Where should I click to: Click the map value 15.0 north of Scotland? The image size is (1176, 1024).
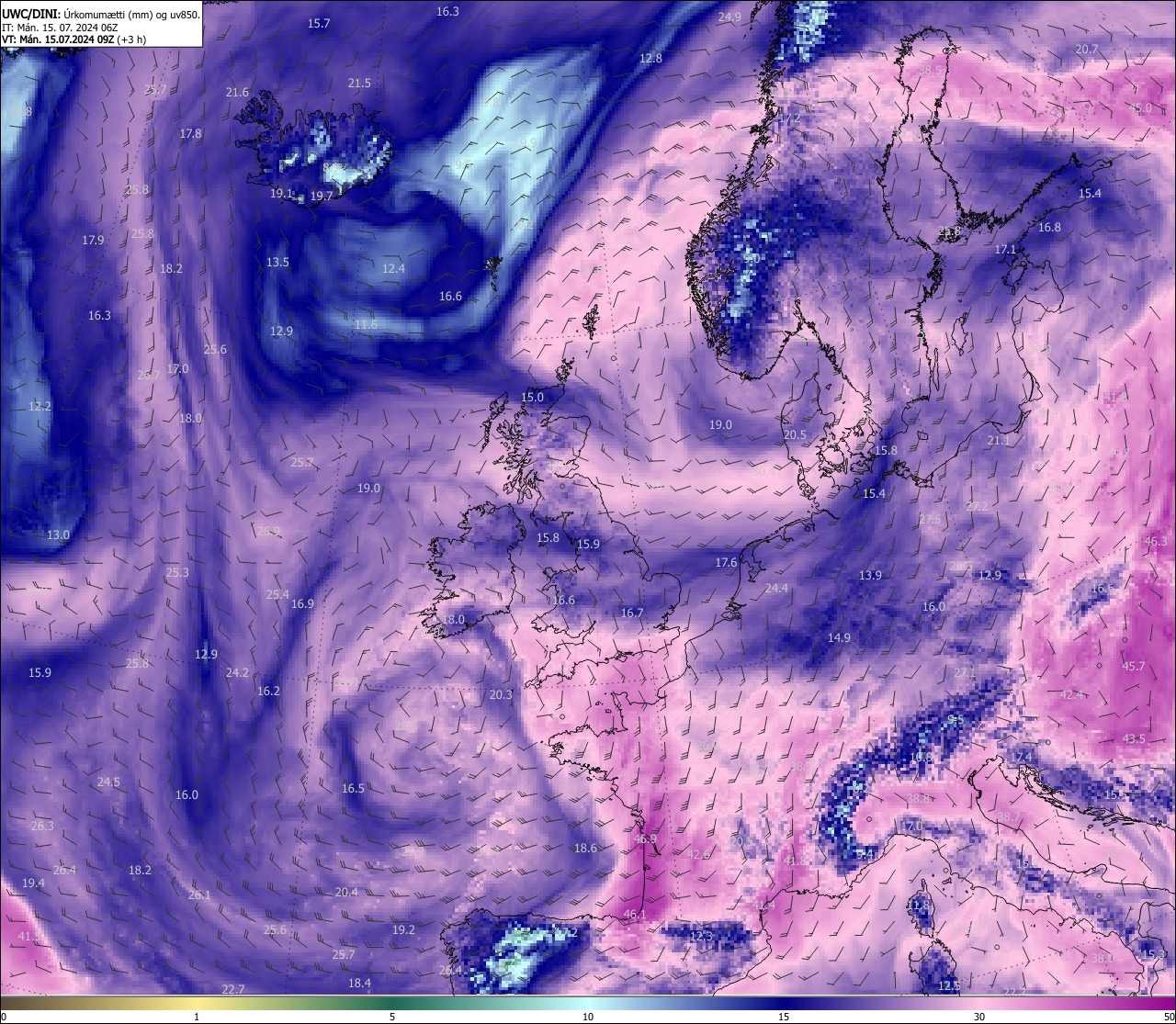[533, 397]
